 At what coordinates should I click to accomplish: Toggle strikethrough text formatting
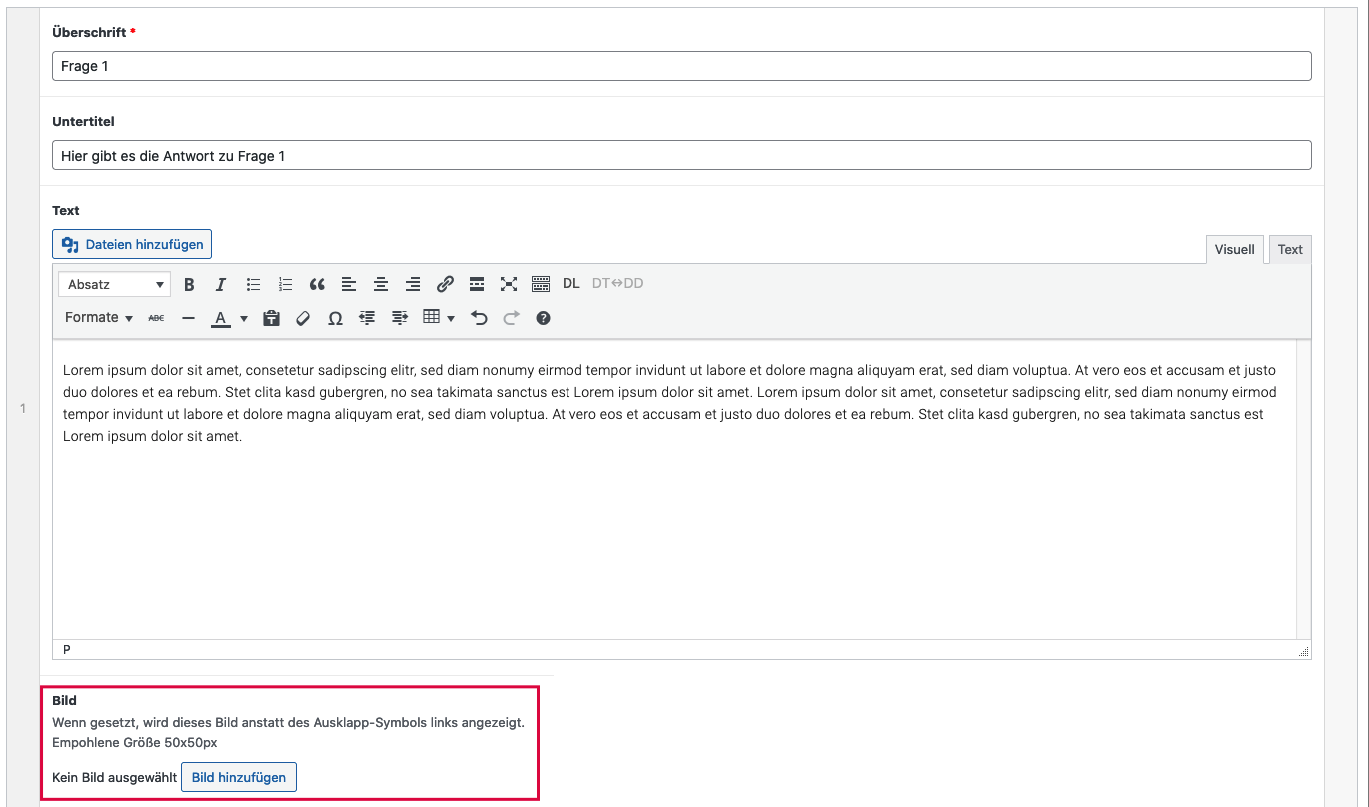[156, 319]
